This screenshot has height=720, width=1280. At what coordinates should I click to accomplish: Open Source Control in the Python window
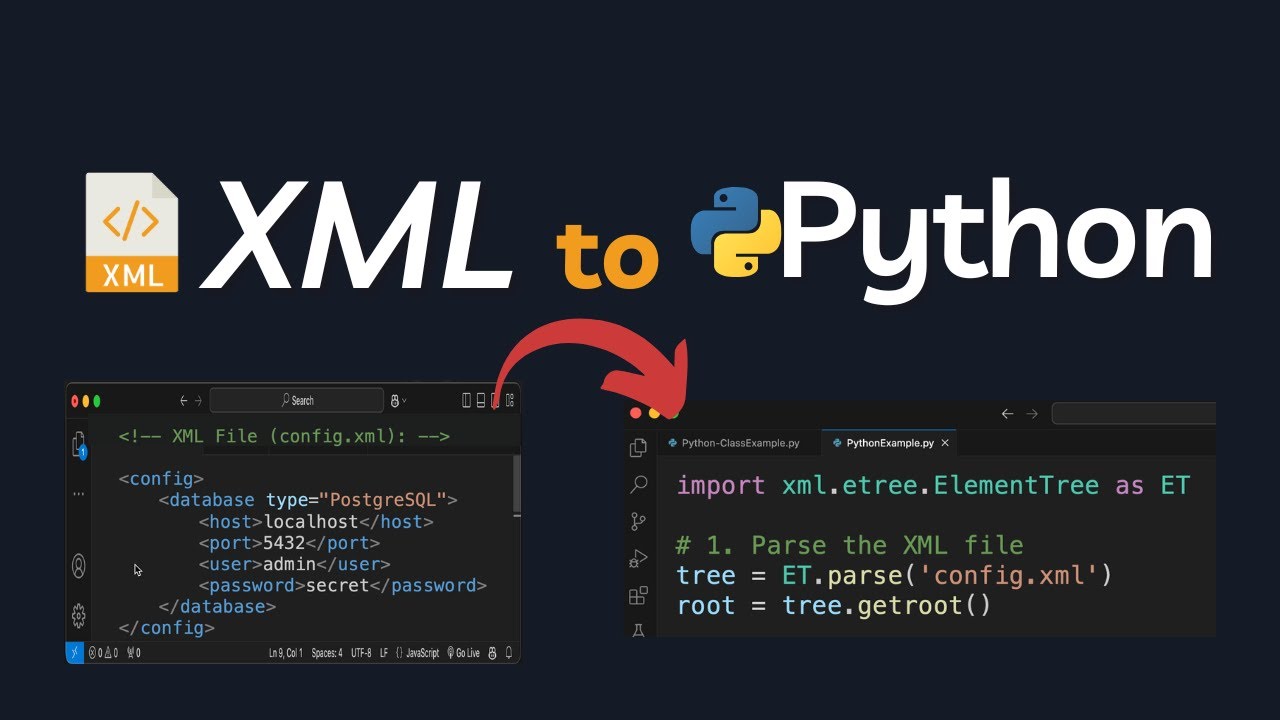tap(638, 521)
